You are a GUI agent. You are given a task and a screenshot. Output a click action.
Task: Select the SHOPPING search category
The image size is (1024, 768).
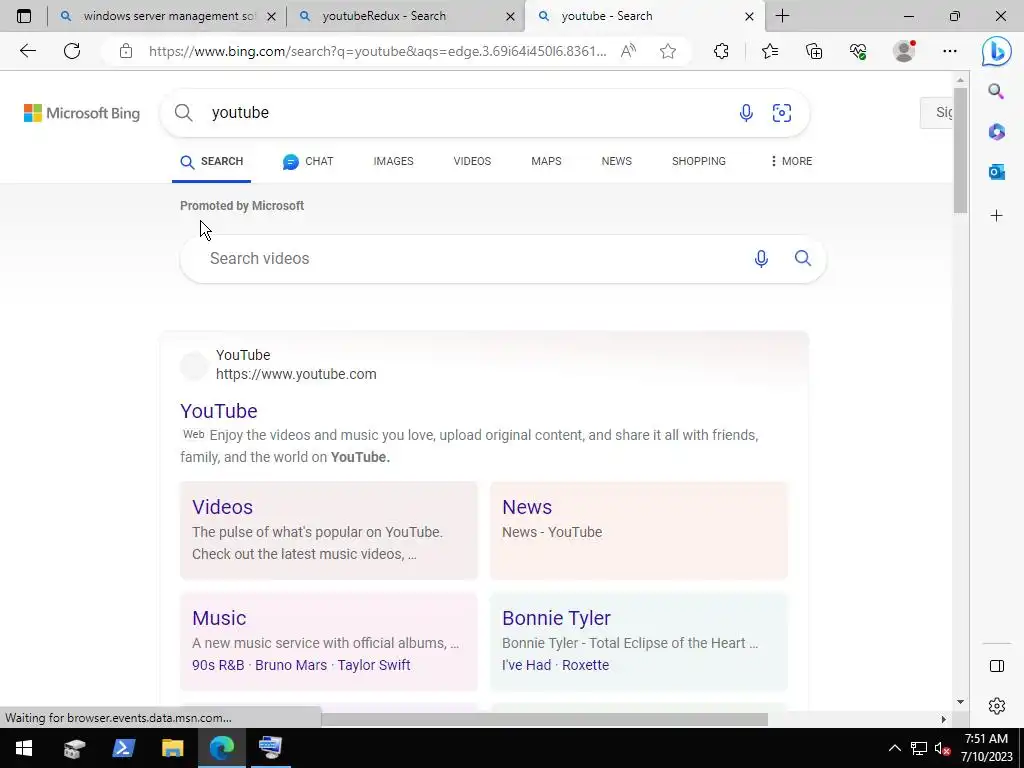[x=699, y=161]
